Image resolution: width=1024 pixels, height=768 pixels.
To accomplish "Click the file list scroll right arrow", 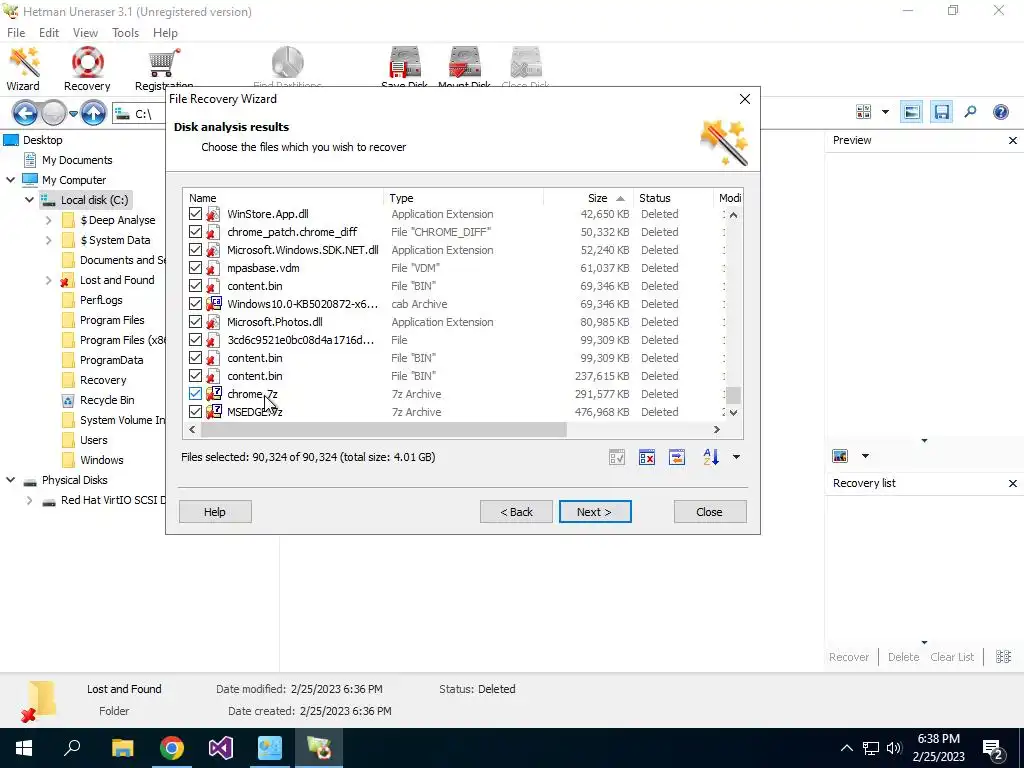I will 716,430.
